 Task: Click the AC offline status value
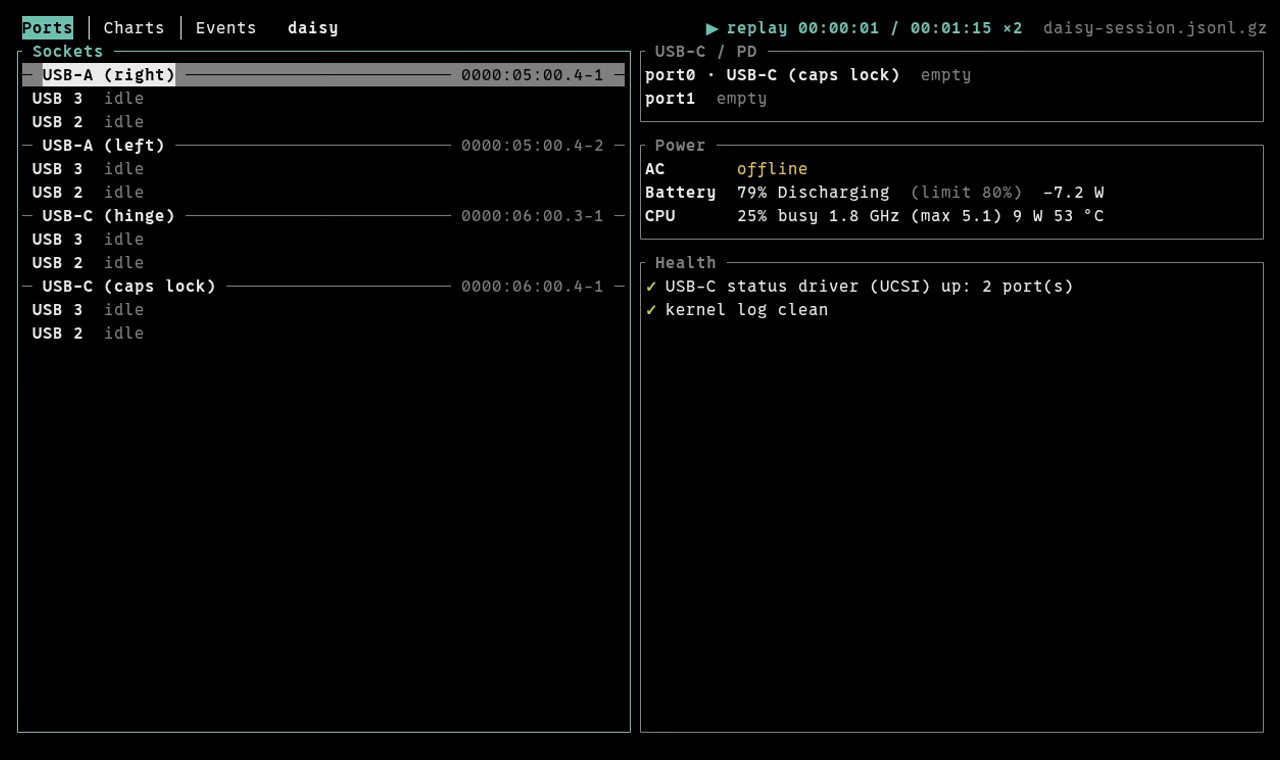(x=772, y=169)
